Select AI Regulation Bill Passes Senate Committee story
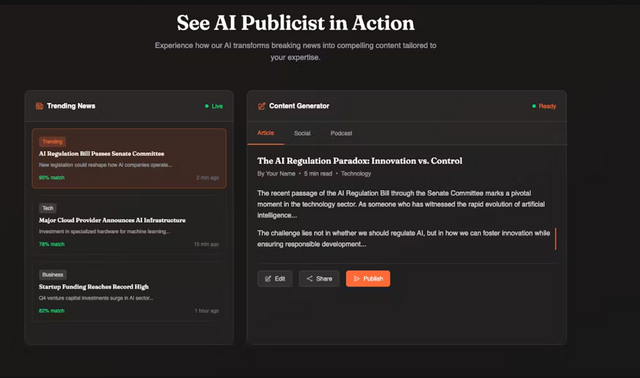This screenshot has height=378, width=640. pos(129,159)
